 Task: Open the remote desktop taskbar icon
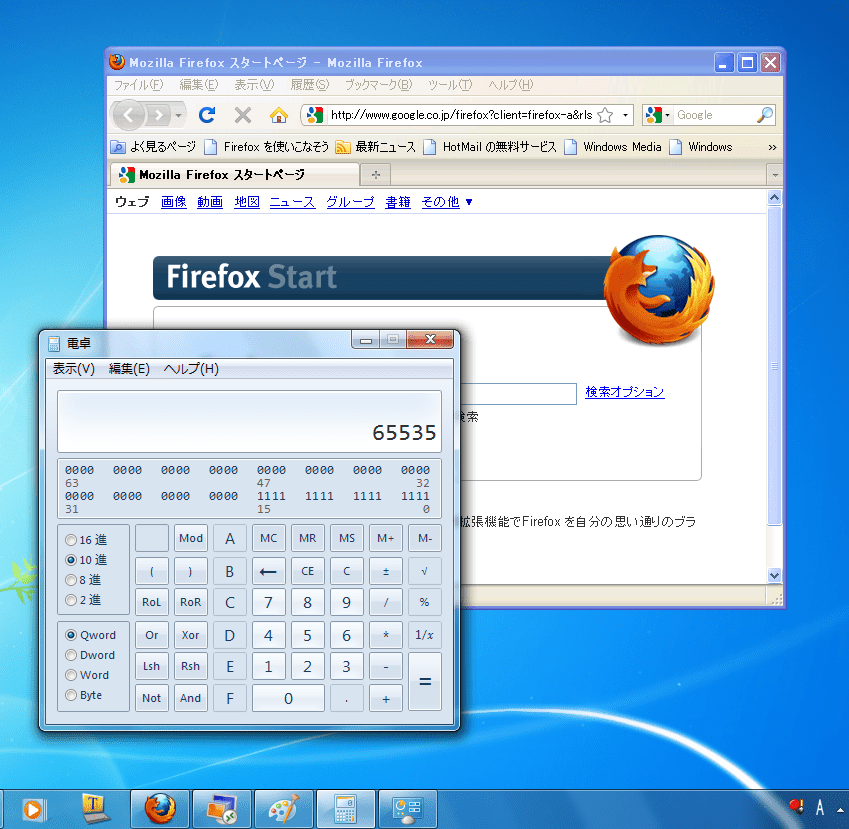(x=222, y=808)
